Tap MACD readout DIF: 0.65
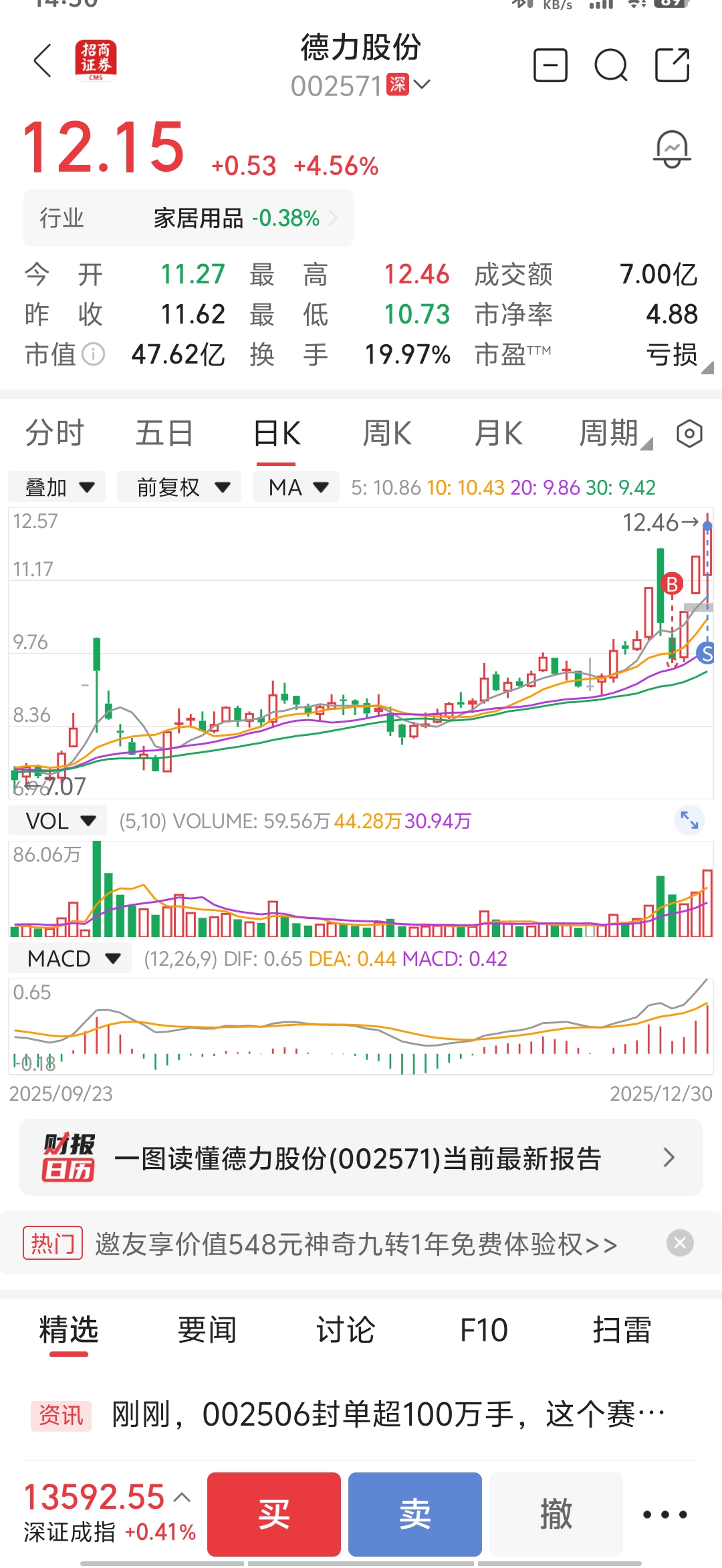The width and height of the screenshot is (722, 1568). [263, 959]
